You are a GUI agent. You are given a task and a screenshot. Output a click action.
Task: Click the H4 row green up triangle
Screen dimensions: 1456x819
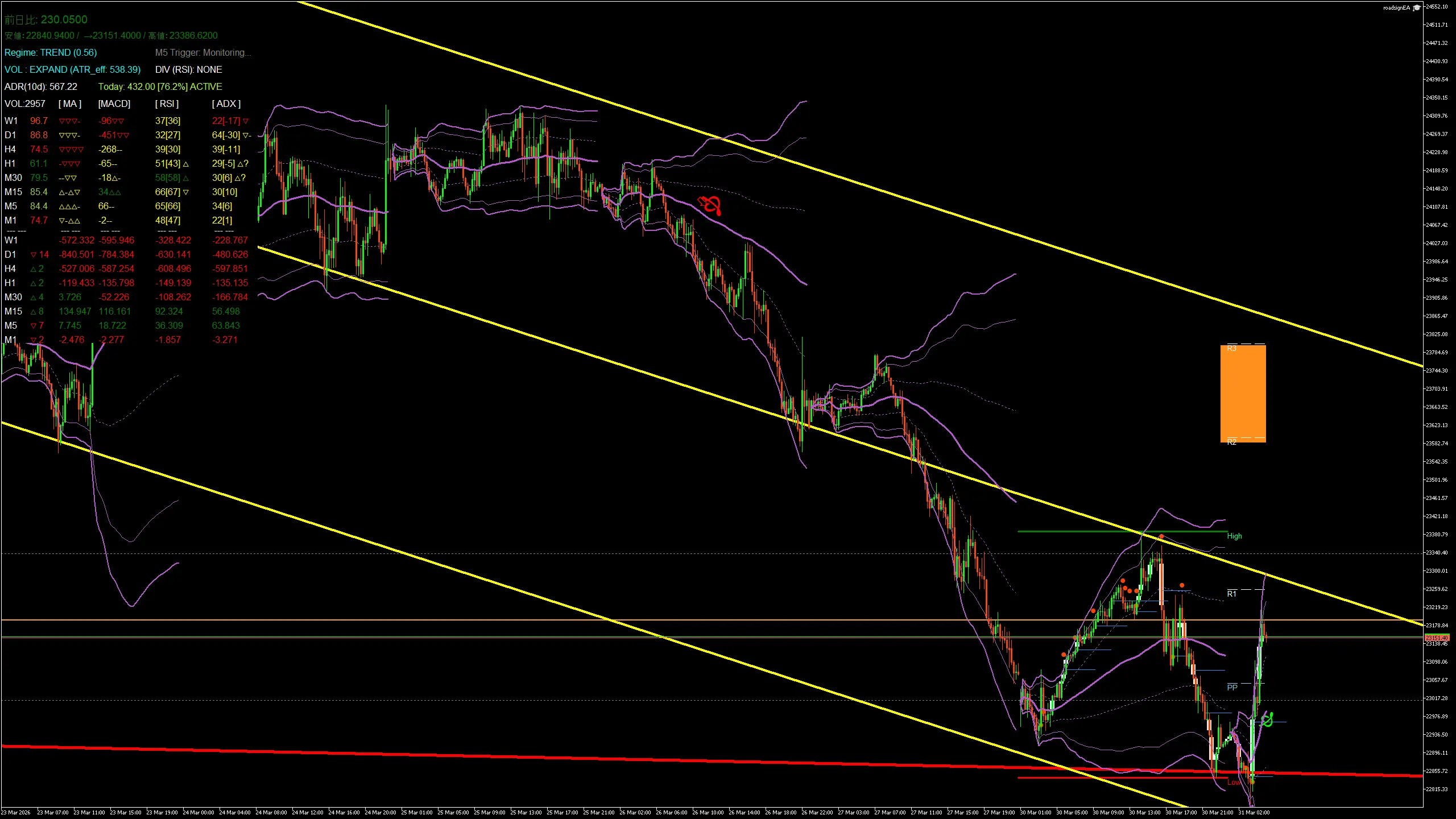pyautogui.click(x=34, y=269)
